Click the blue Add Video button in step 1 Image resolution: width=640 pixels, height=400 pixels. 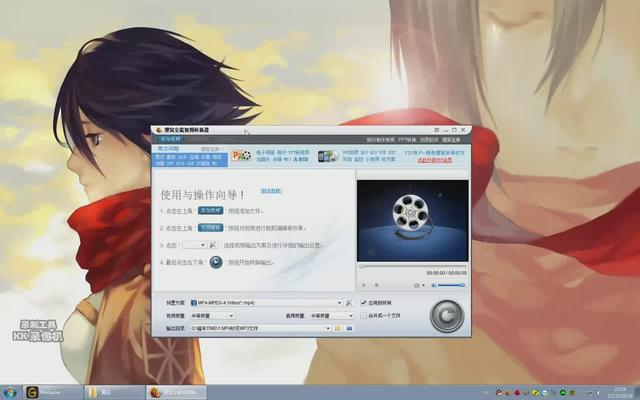pyautogui.click(x=211, y=211)
